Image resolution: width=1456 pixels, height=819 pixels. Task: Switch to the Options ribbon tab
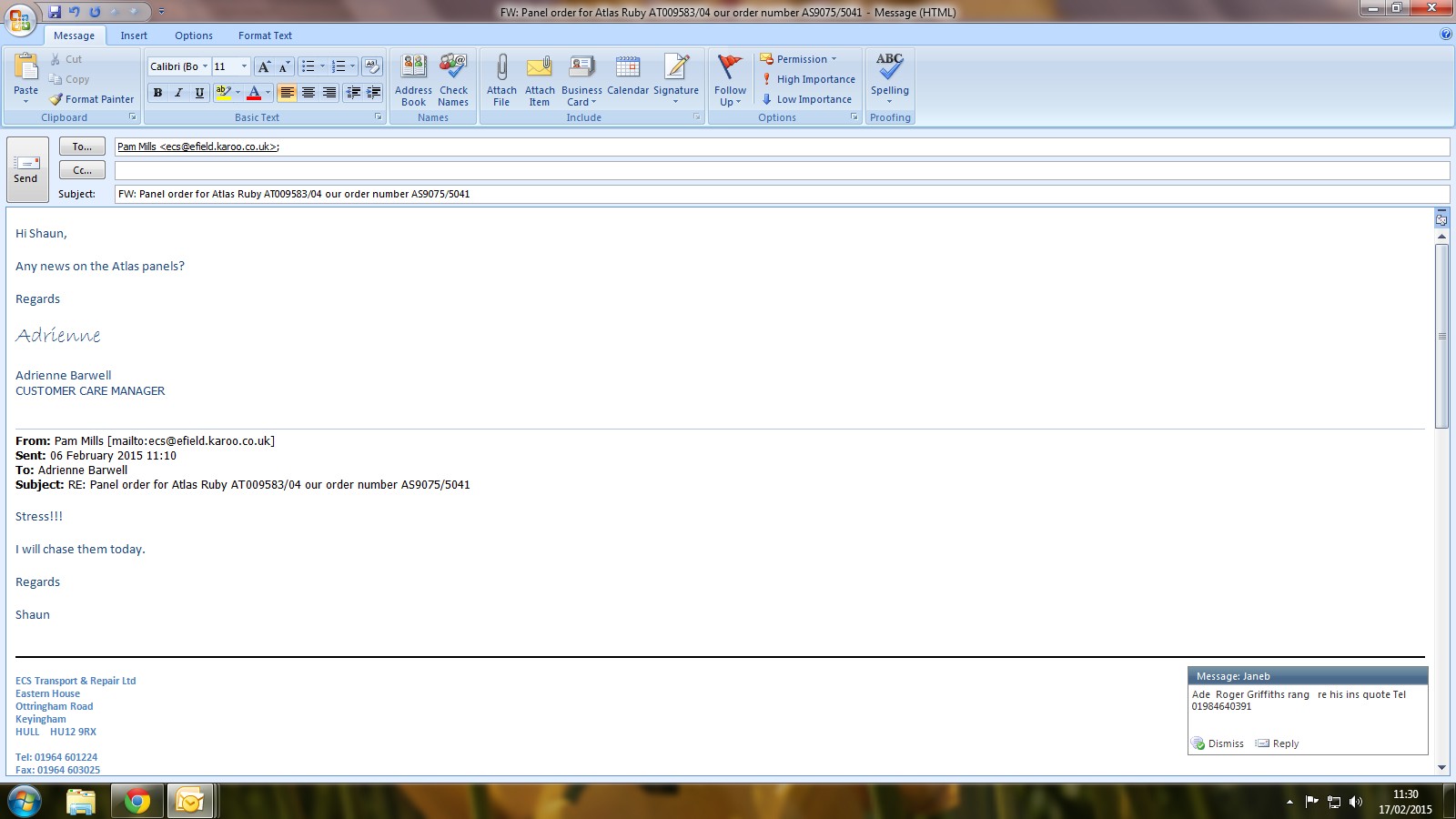tap(194, 35)
